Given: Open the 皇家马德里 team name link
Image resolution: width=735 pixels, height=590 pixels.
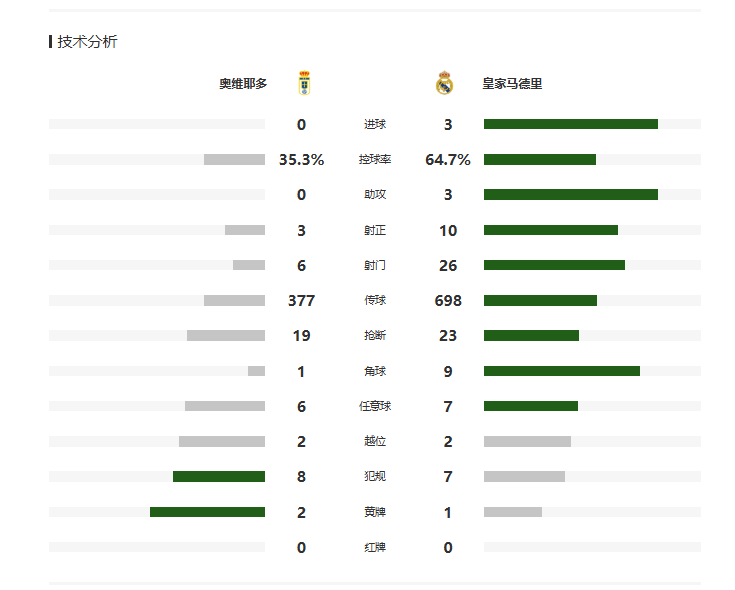Looking at the screenshot, I should 512,84.
